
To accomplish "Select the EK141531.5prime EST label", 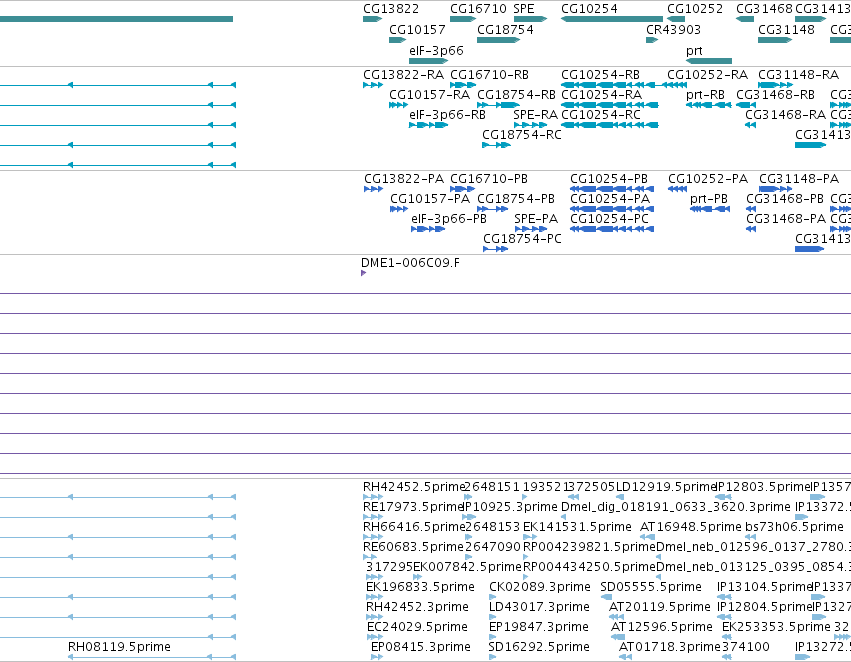I will point(577,527).
